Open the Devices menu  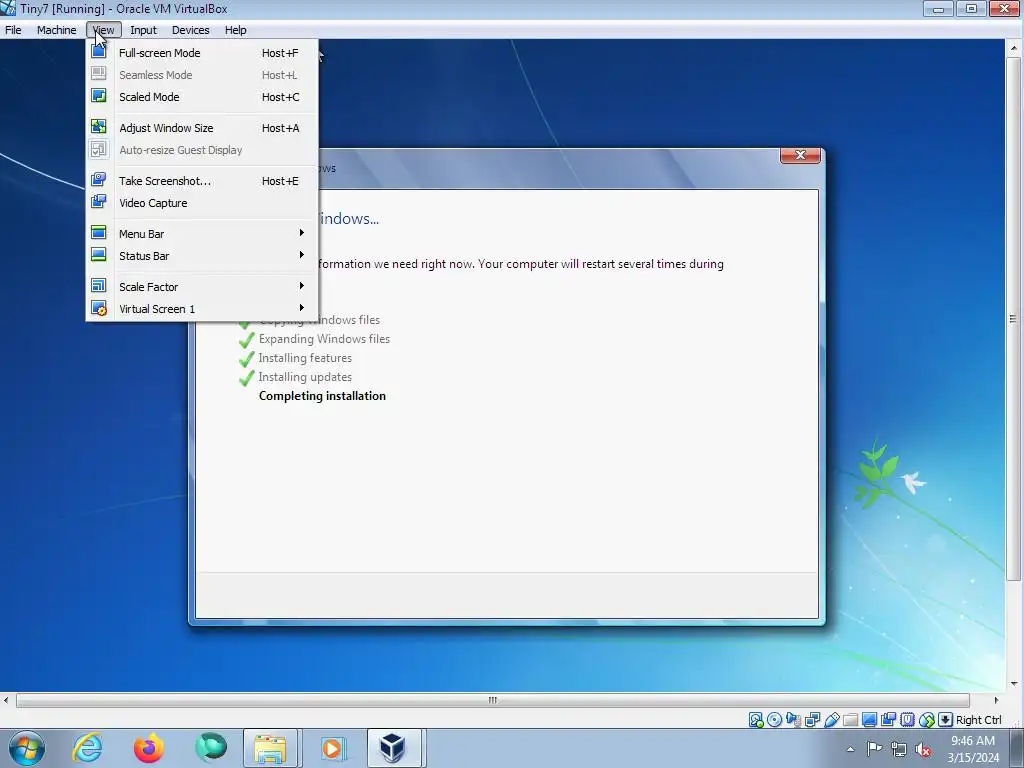pyautogui.click(x=191, y=30)
